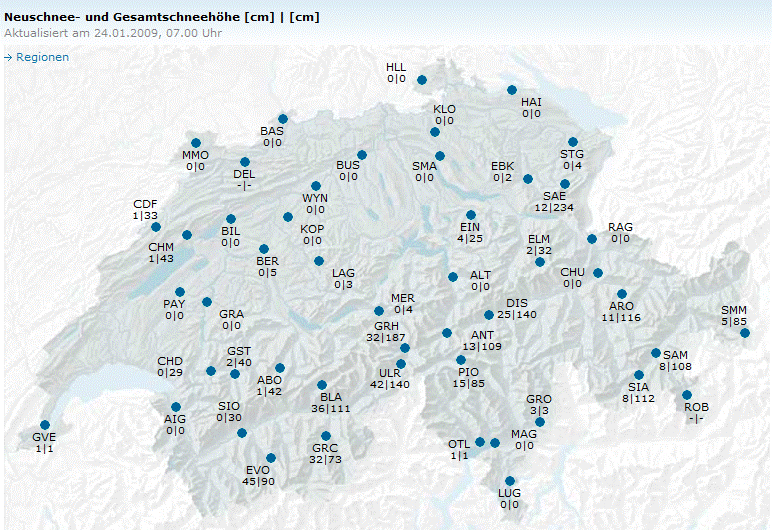Click the ELM label text
The width and height of the screenshot is (772, 530).
(539, 239)
